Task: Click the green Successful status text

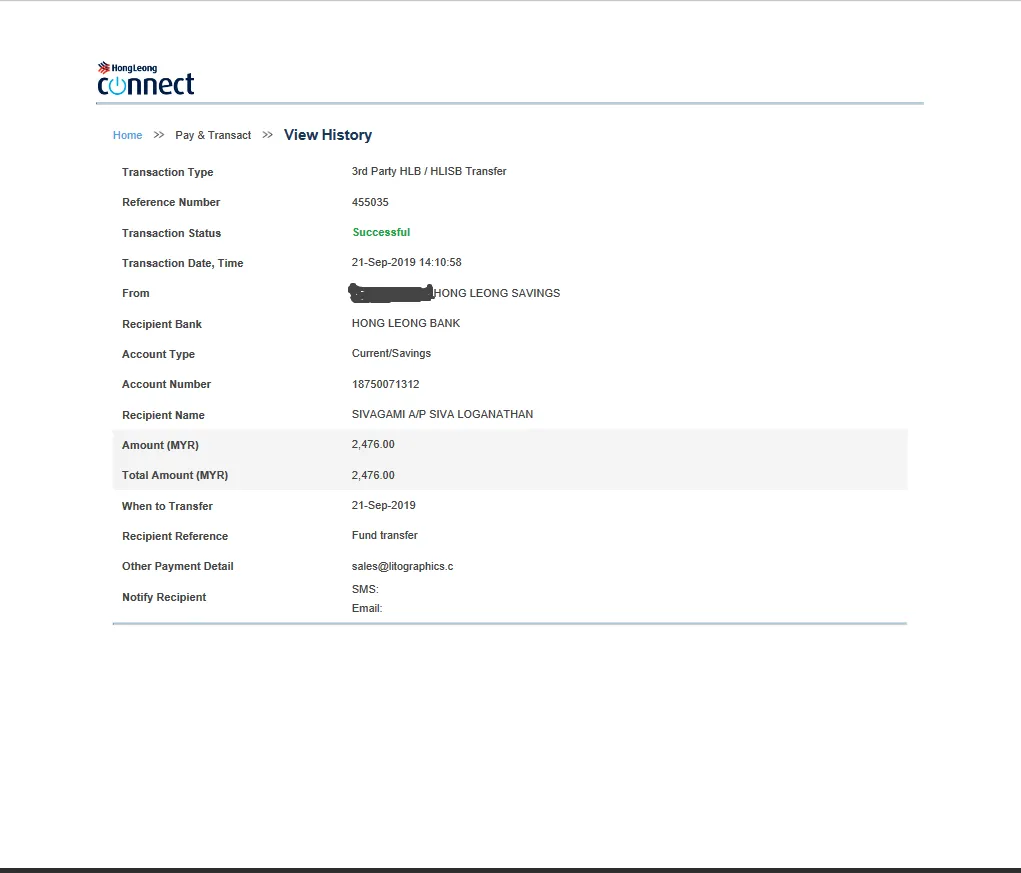Action: [x=381, y=232]
